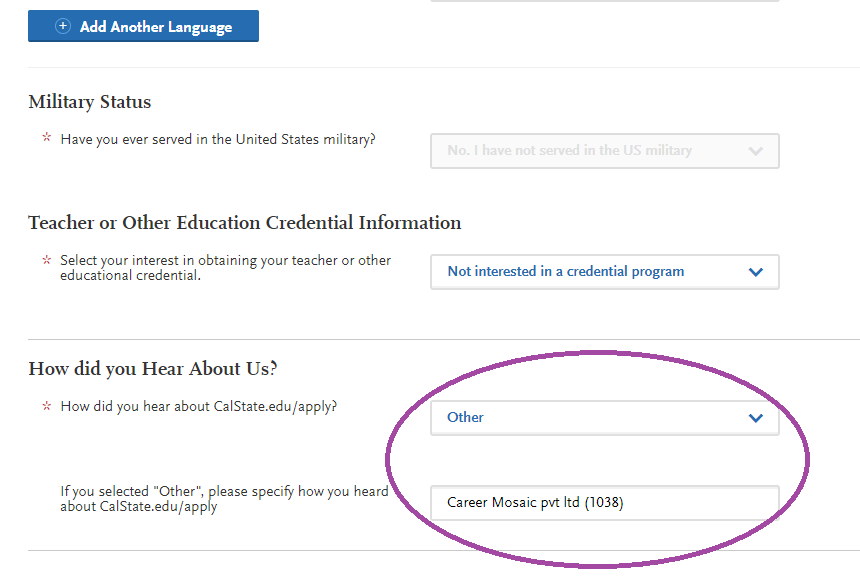Click the 'Have you ever served in the United States military?' label

(218, 139)
